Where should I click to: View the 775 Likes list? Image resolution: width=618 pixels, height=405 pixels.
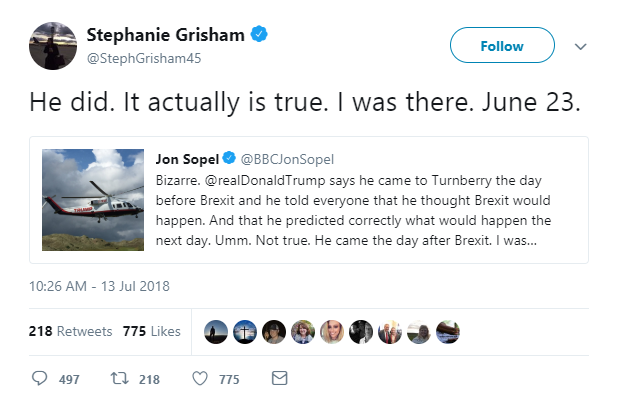coord(152,331)
